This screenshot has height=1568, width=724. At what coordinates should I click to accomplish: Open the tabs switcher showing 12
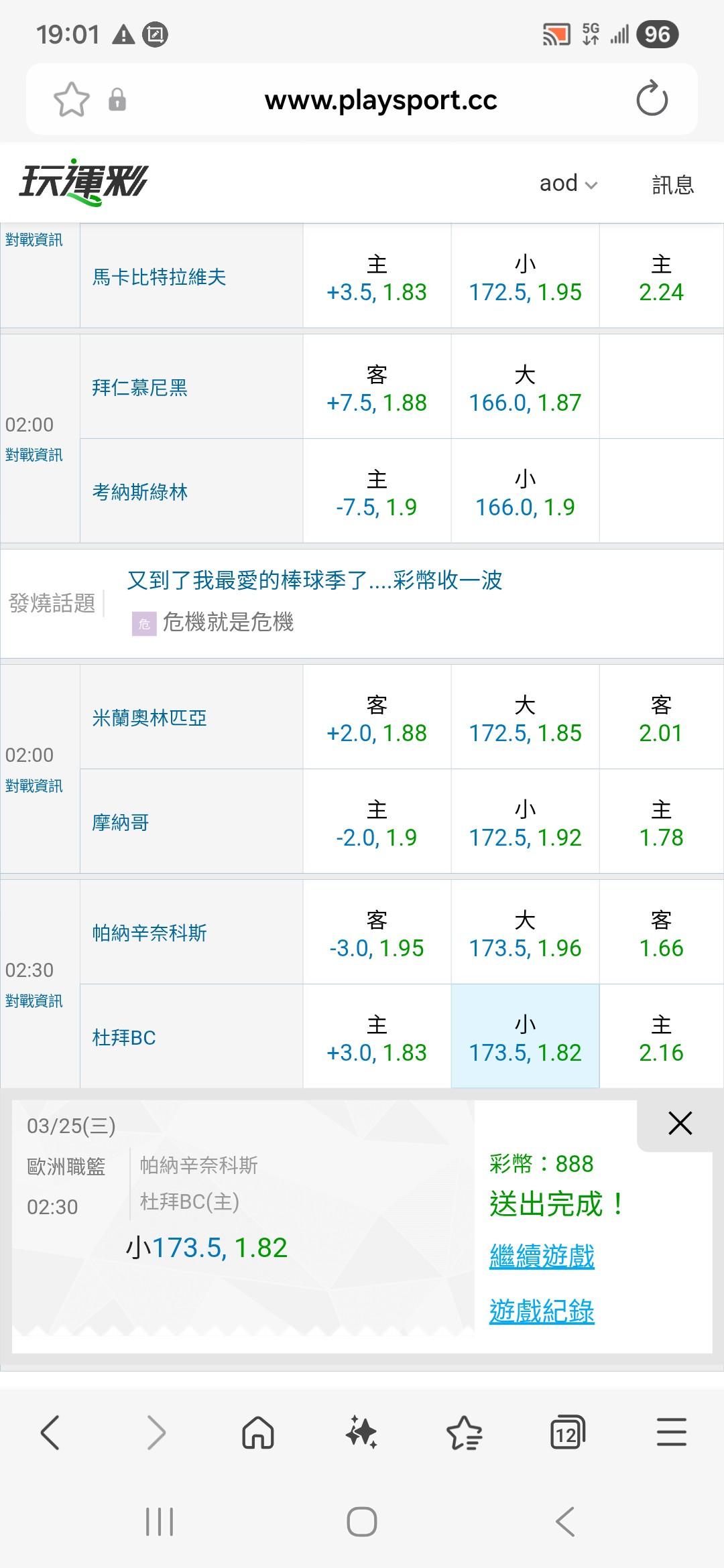pos(567,1433)
